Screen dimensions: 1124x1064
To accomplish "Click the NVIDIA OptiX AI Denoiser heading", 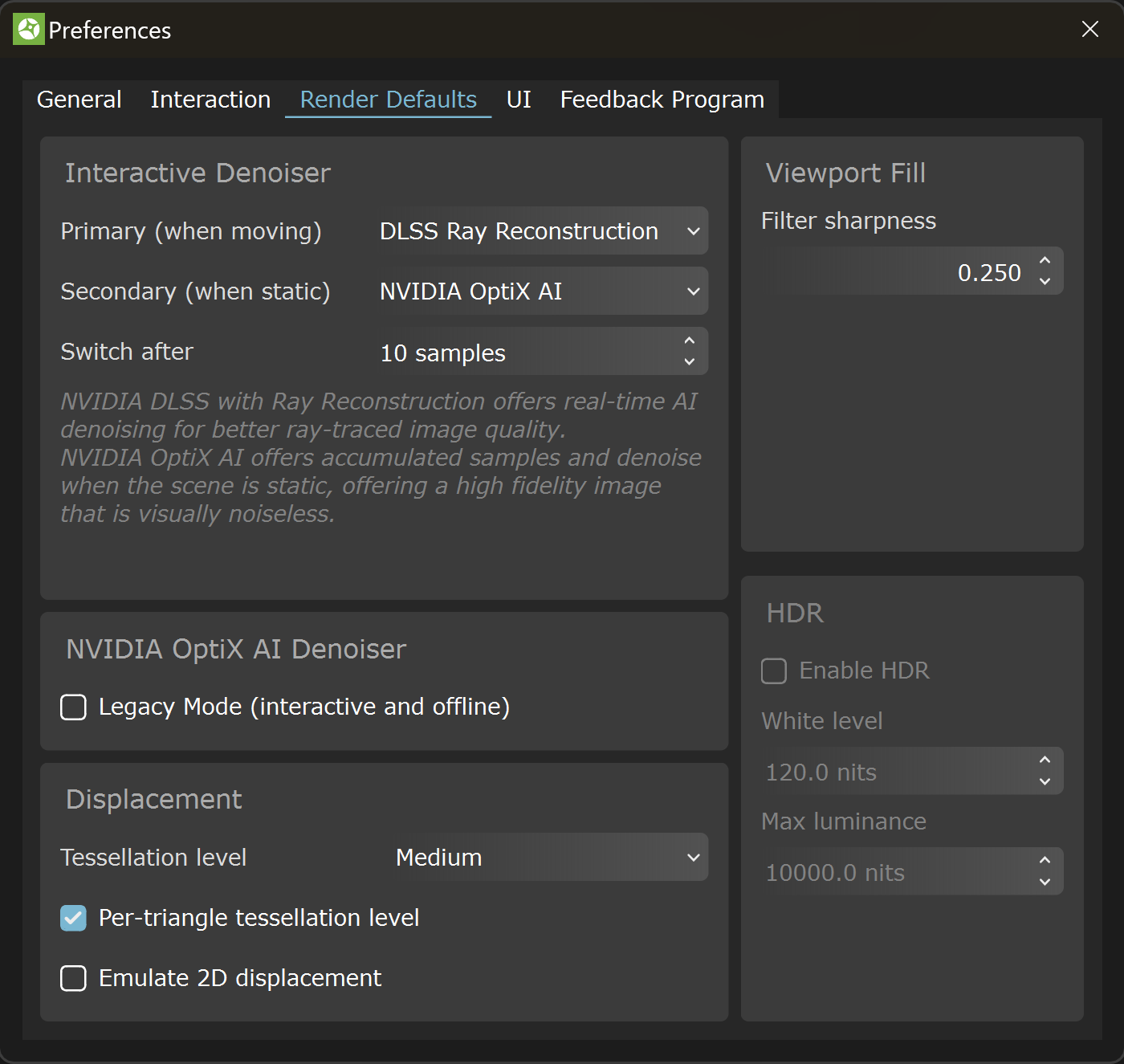I will pyautogui.click(x=236, y=650).
